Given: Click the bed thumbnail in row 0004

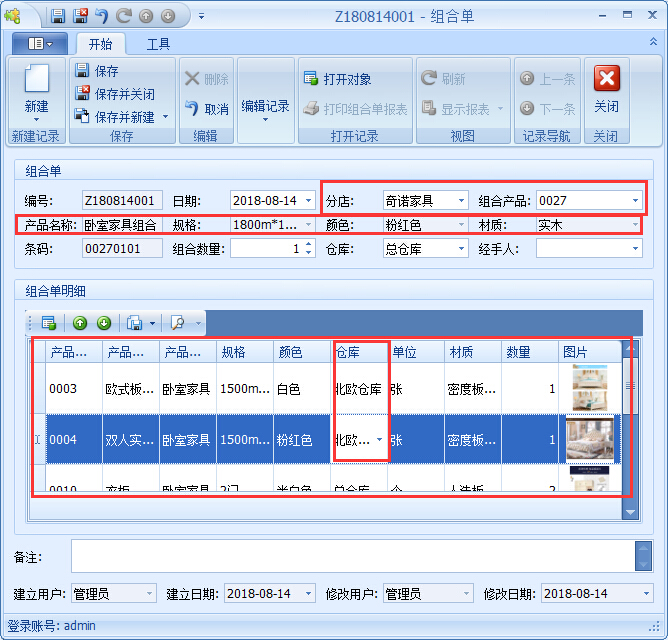Looking at the screenshot, I should pos(588,438).
